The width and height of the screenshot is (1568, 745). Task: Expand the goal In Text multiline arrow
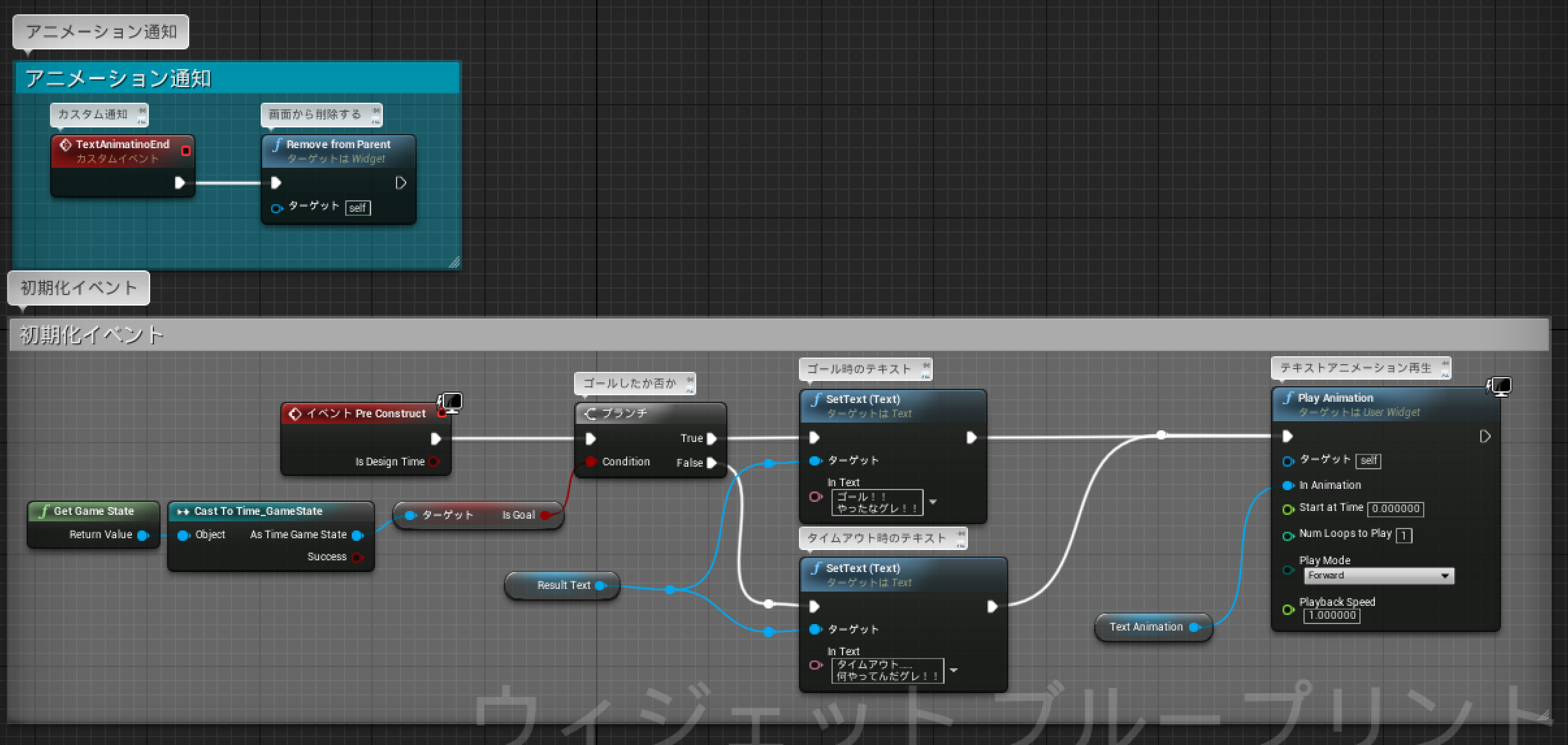(933, 502)
